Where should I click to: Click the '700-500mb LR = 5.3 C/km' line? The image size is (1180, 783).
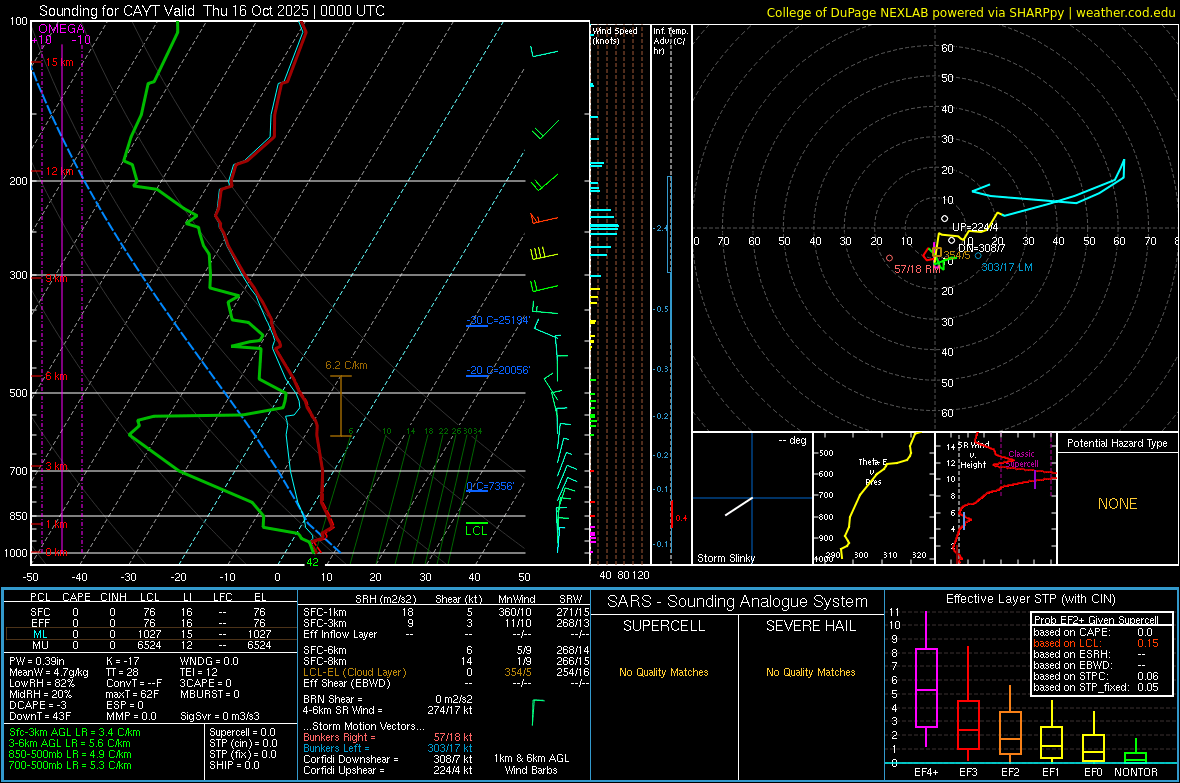point(70,766)
